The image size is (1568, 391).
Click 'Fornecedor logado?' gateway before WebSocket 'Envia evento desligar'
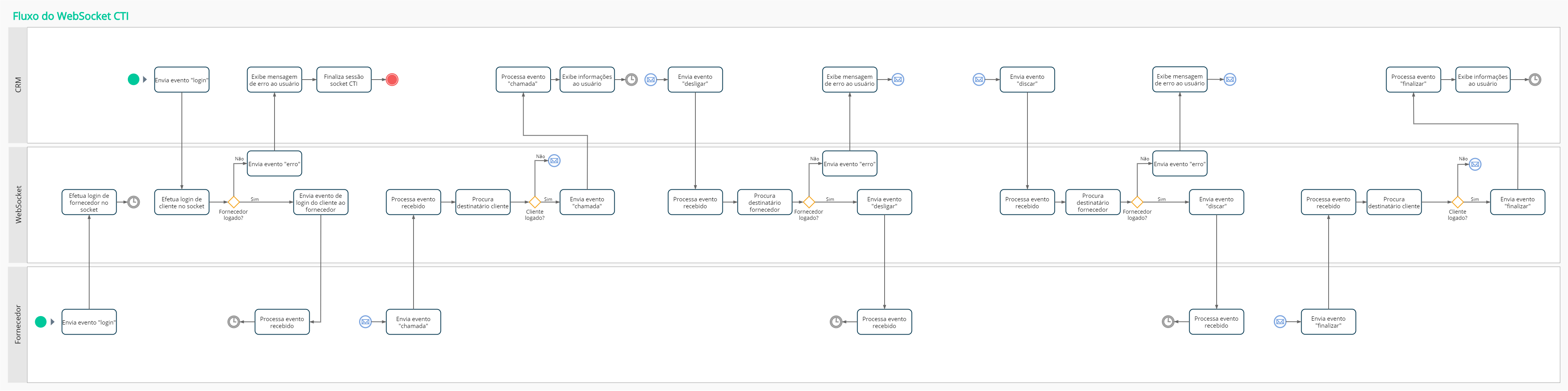(809, 202)
